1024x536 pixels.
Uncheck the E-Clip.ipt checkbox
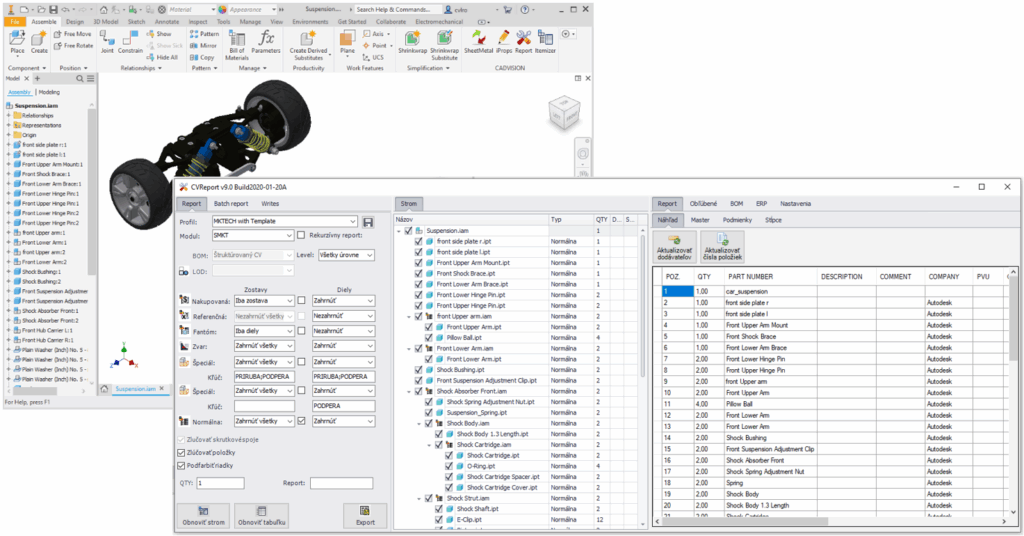tap(439, 520)
